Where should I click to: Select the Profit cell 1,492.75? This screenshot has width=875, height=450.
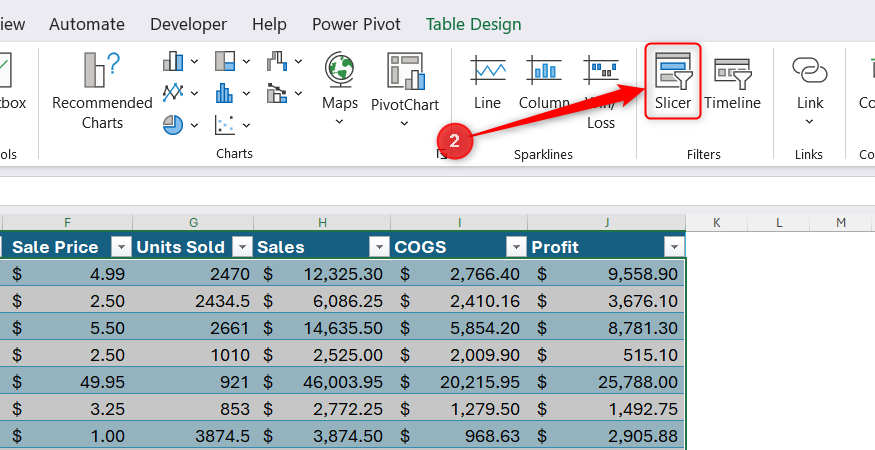tap(607, 409)
